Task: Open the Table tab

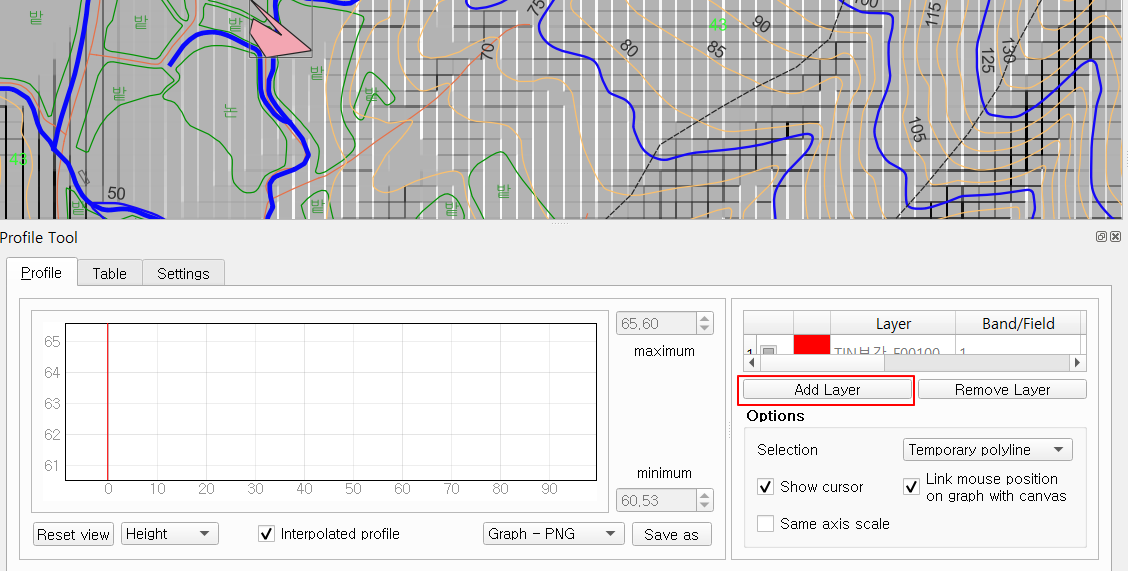Action: point(109,273)
